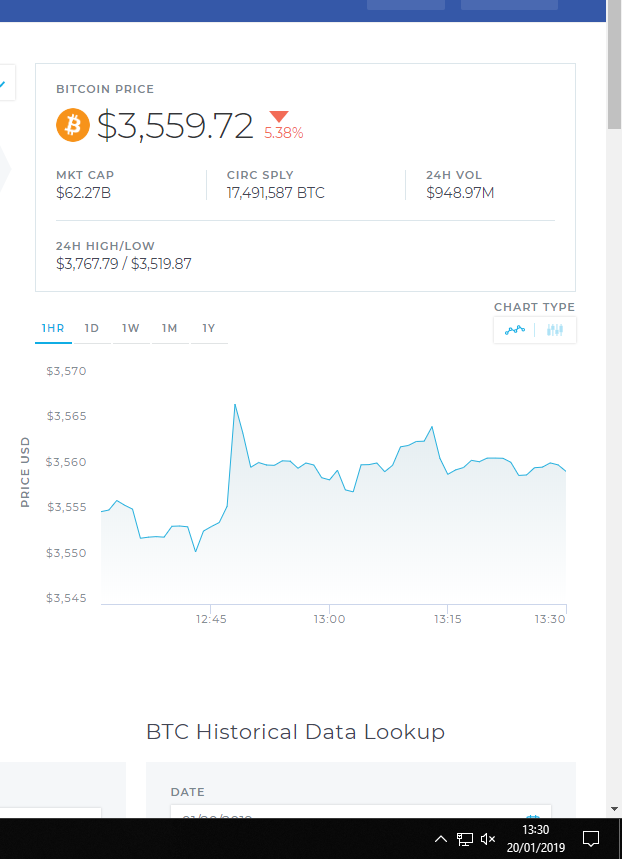Click the red price-down triangle indicator
This screenshot has width=622, height=859.
pos(279,116)
